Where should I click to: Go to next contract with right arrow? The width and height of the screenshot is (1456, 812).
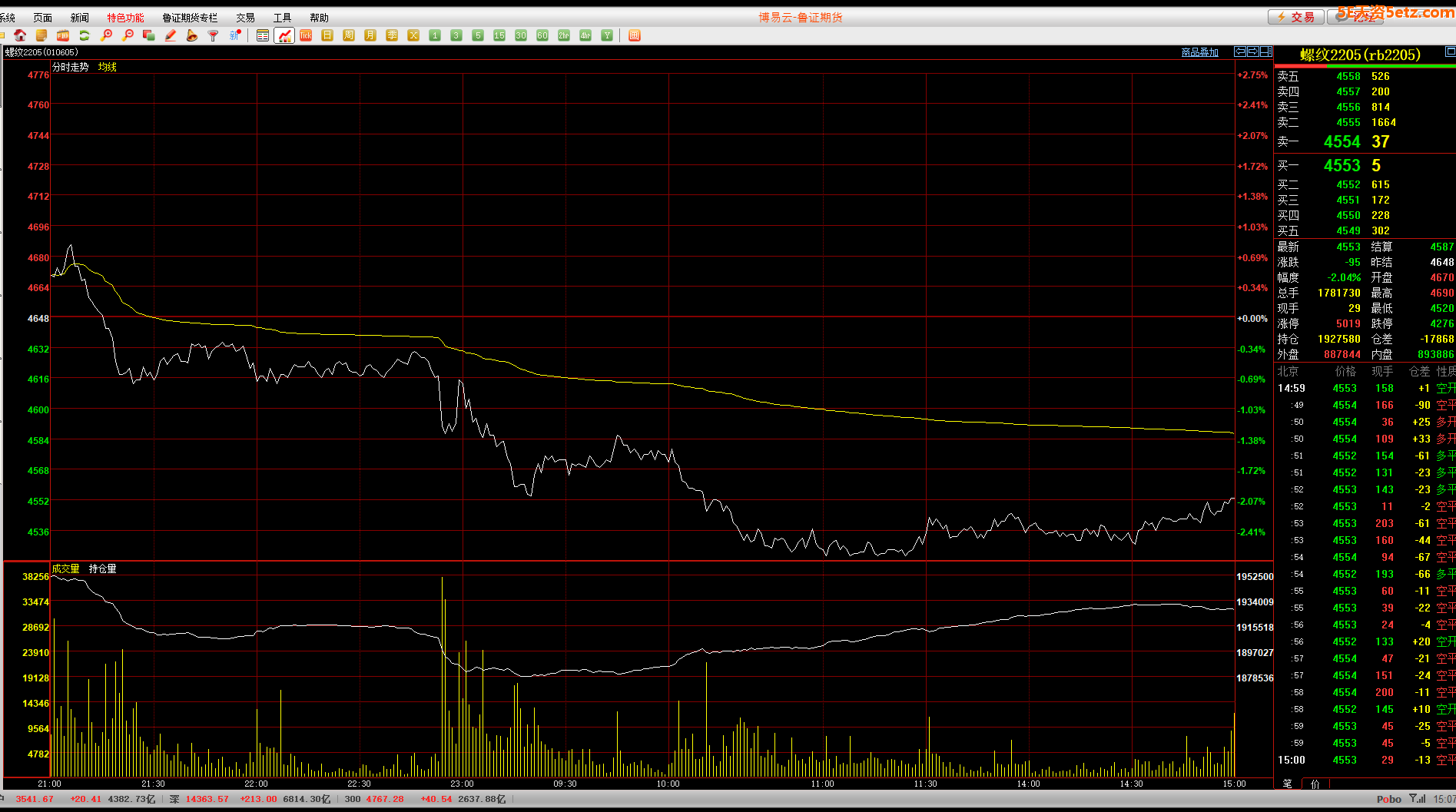[x=1253, y=51]
